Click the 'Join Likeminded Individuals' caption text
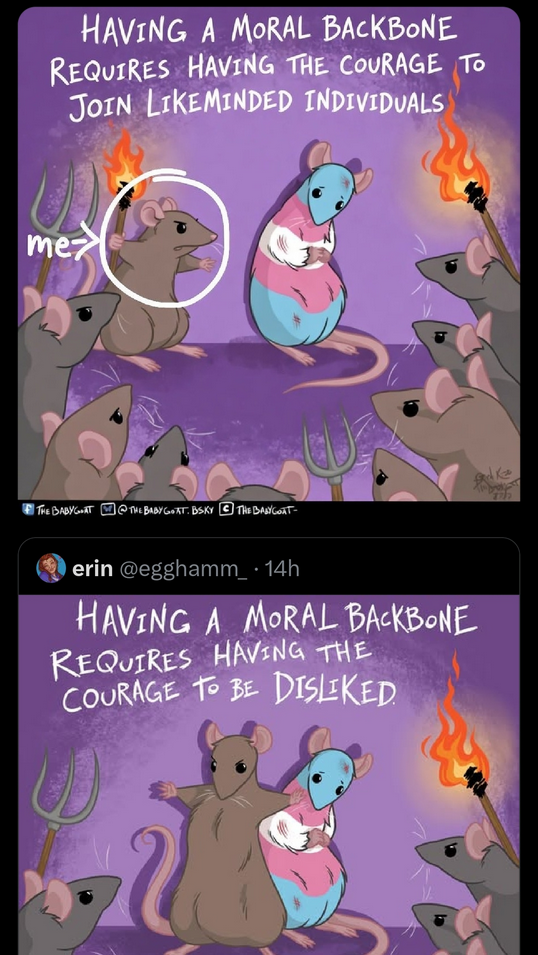This screenshot has height=955, width=538. point(258,103)
